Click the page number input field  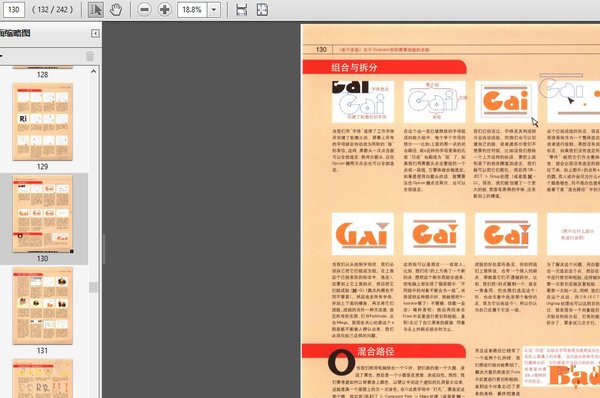(14, 10)
